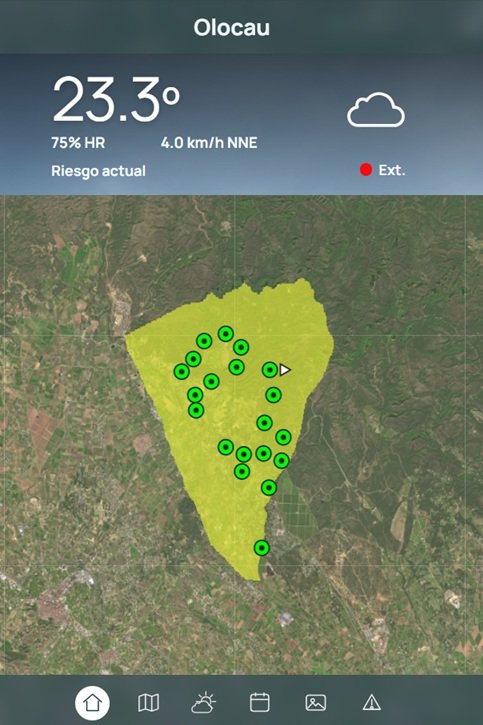The height and width of the screenshot is (725, 483).
Task: Click the white arrow marker on map
Action: click(285, 370)
